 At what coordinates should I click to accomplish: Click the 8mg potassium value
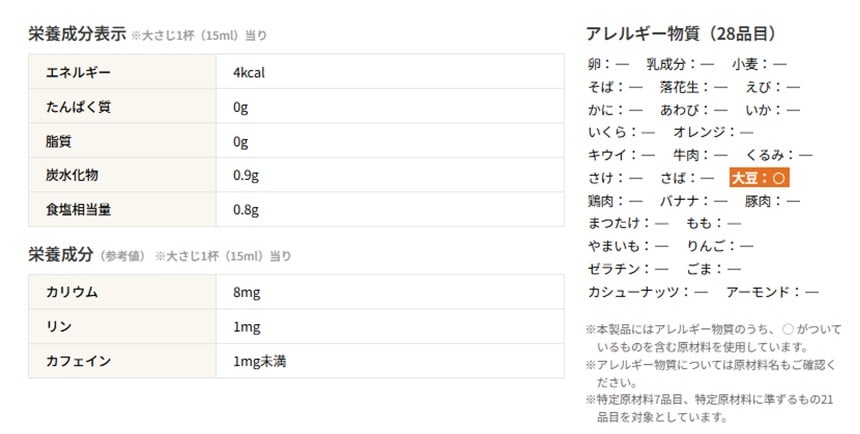[x=246, y=292]
